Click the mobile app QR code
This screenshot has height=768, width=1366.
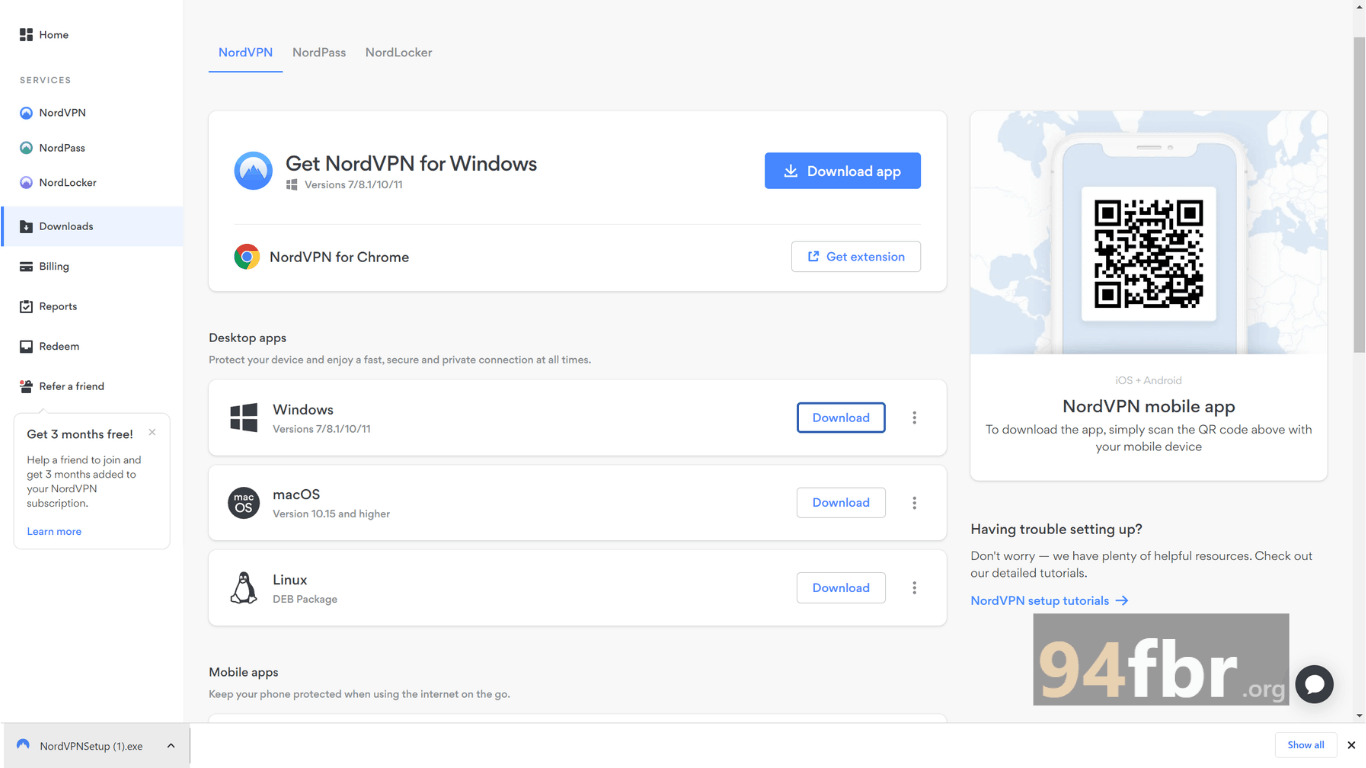pos(1148,254)
